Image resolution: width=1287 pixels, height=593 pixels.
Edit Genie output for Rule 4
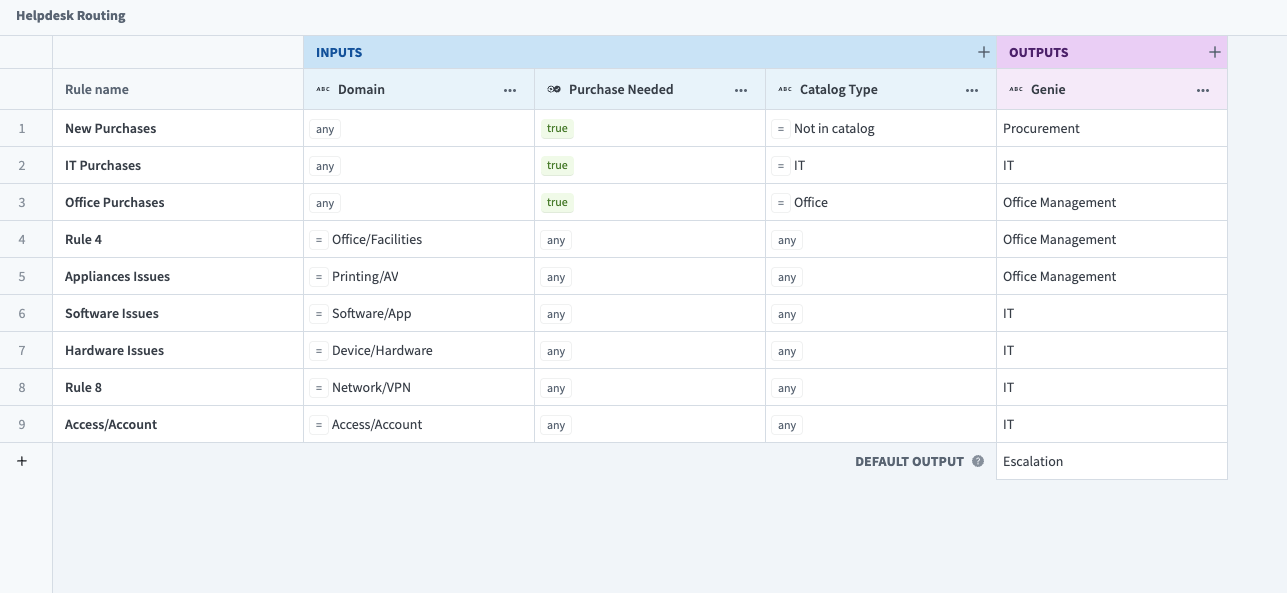tap(1112, 240)
